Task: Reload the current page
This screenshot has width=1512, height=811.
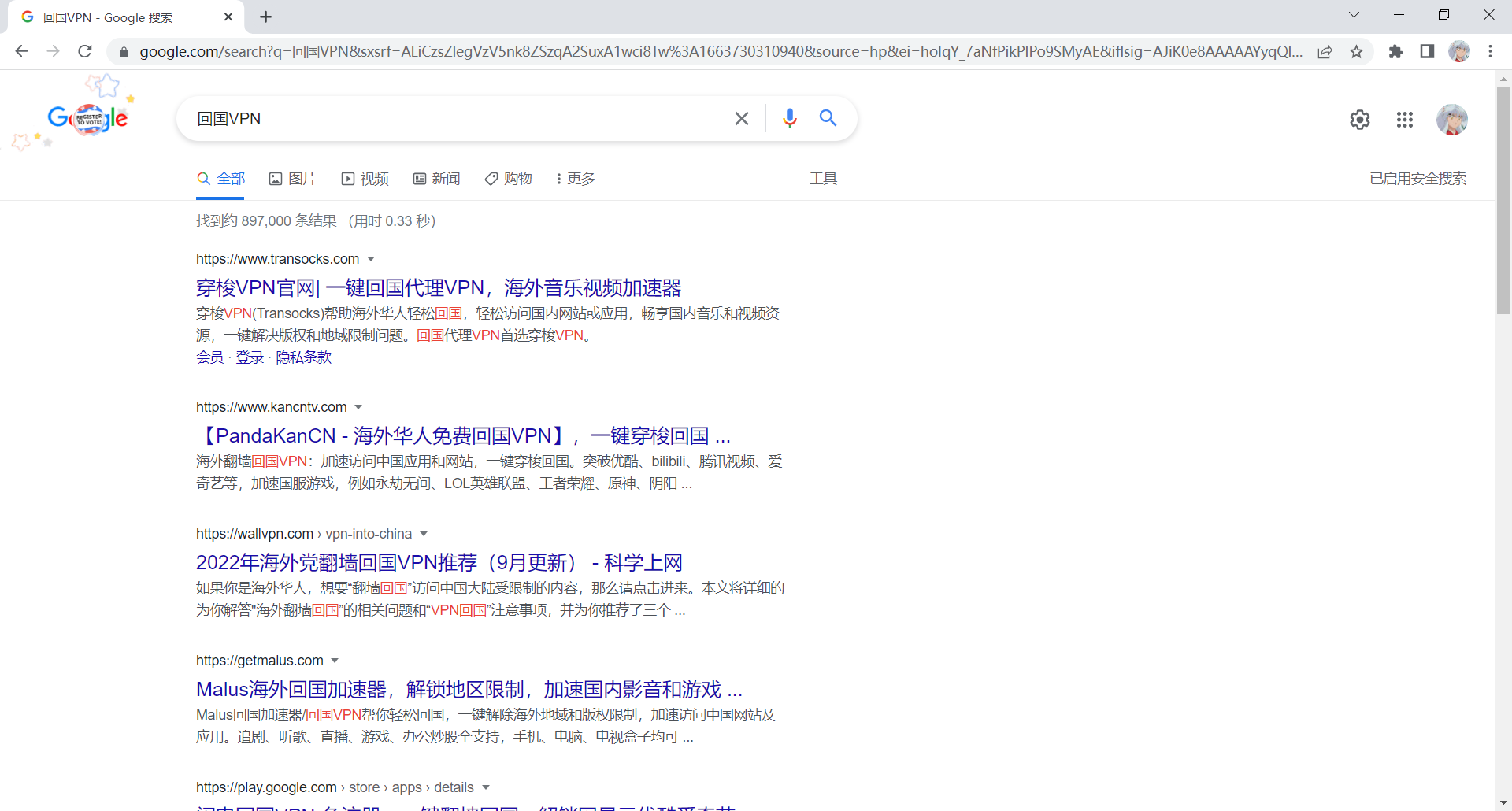Action: point(85,51)
